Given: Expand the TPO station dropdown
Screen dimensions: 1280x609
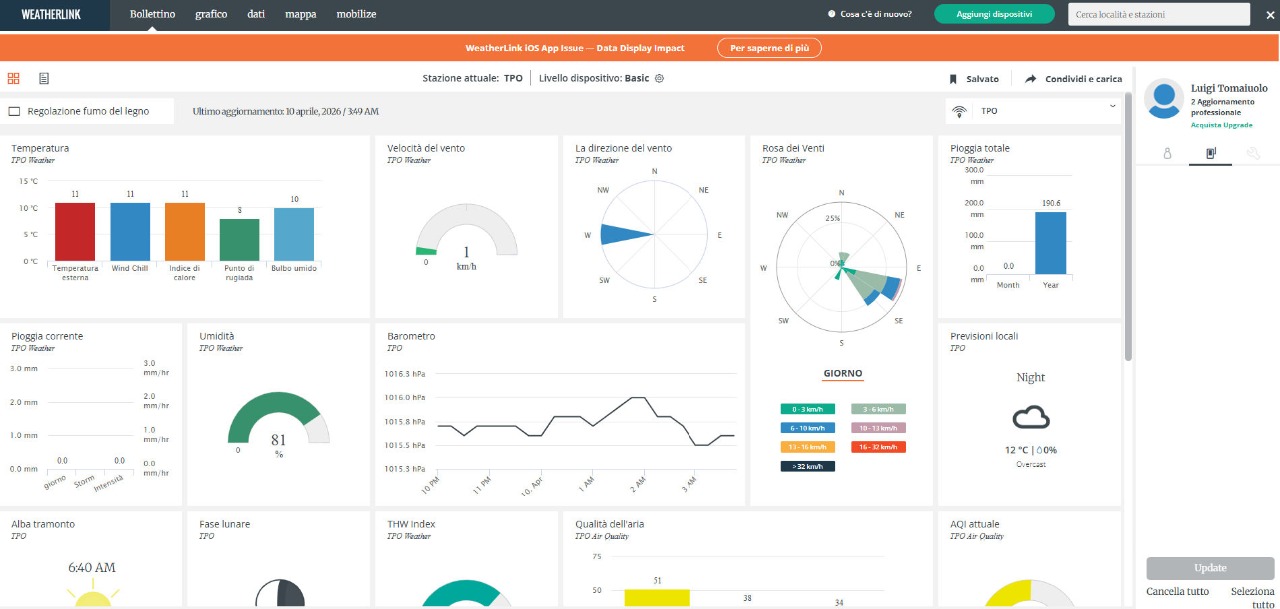Looking at the screenshot, I should point(1112,107).
